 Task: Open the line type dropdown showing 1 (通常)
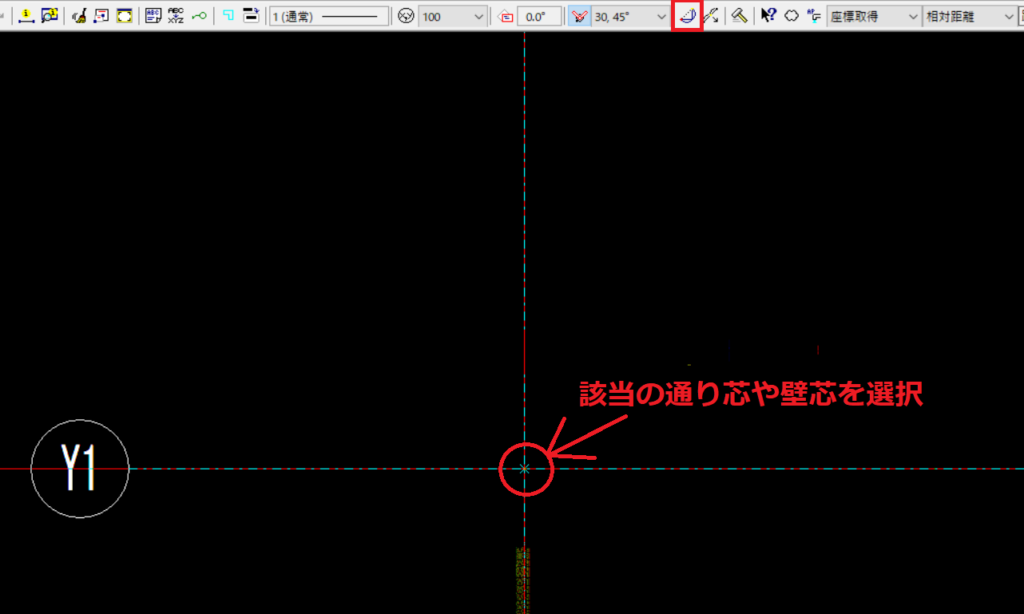(x=330, y=16)
